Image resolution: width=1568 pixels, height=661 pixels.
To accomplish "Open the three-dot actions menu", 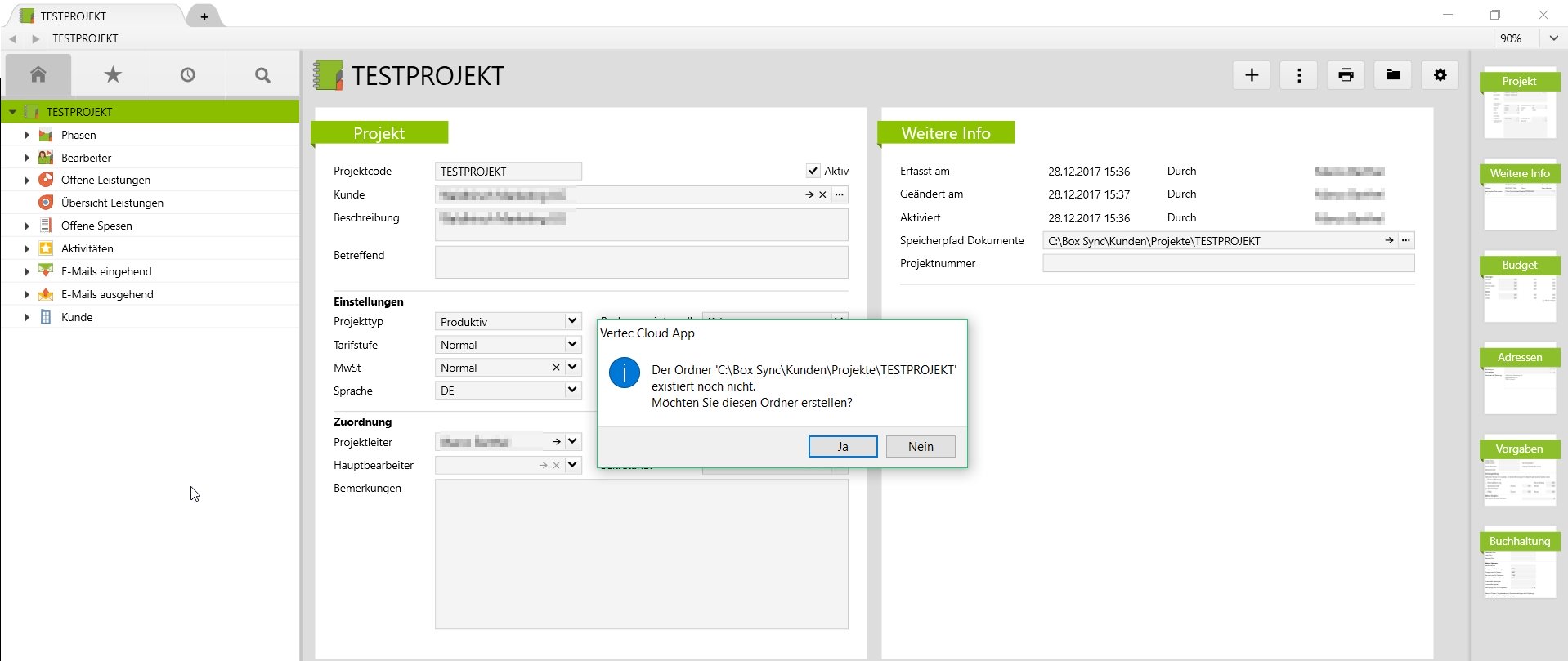I will tap(1298, 75).
